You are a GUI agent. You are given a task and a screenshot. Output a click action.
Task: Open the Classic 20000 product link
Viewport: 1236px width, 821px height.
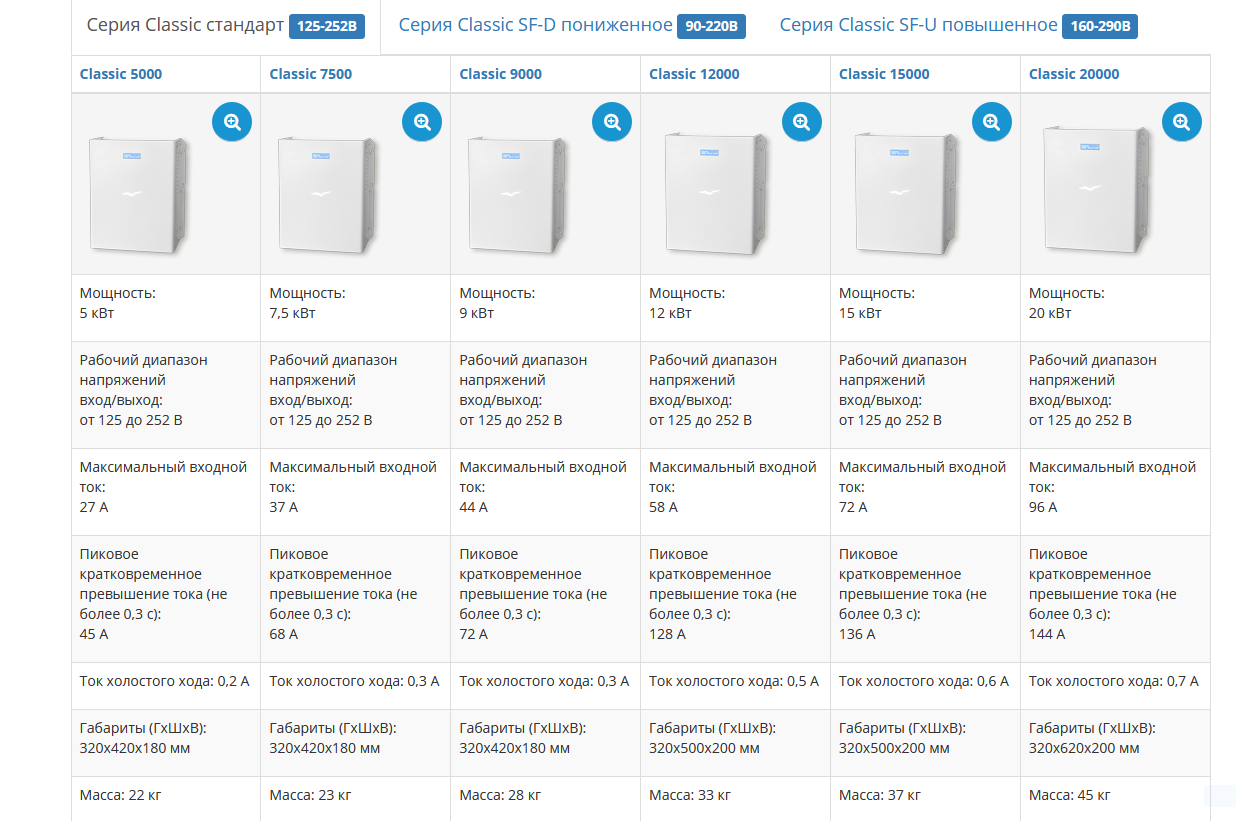point(1074,74)
